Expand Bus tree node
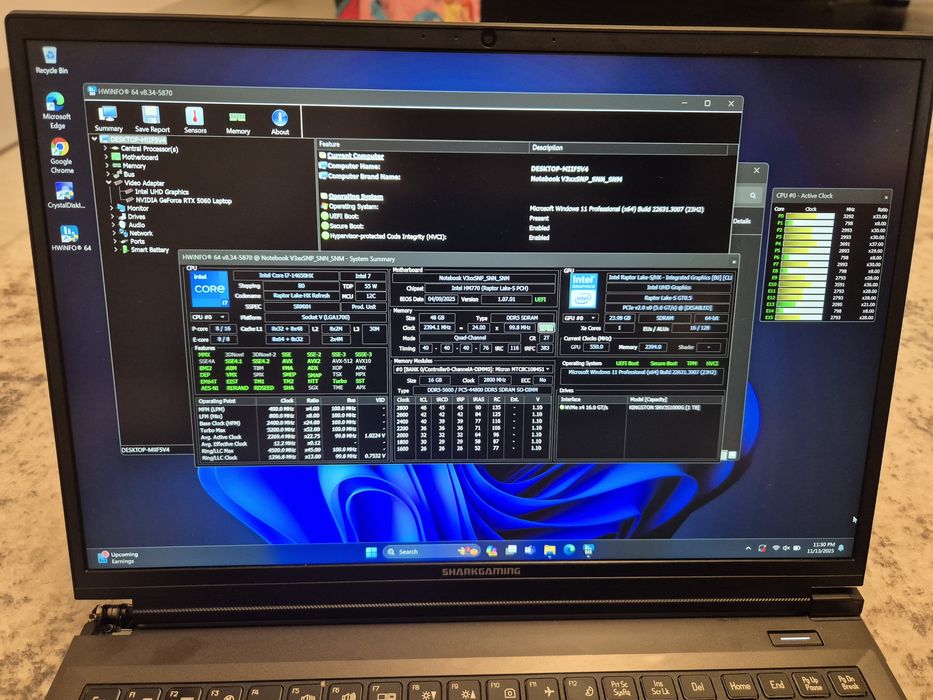Viewport: 933px width, 700px height. (108, 174)
